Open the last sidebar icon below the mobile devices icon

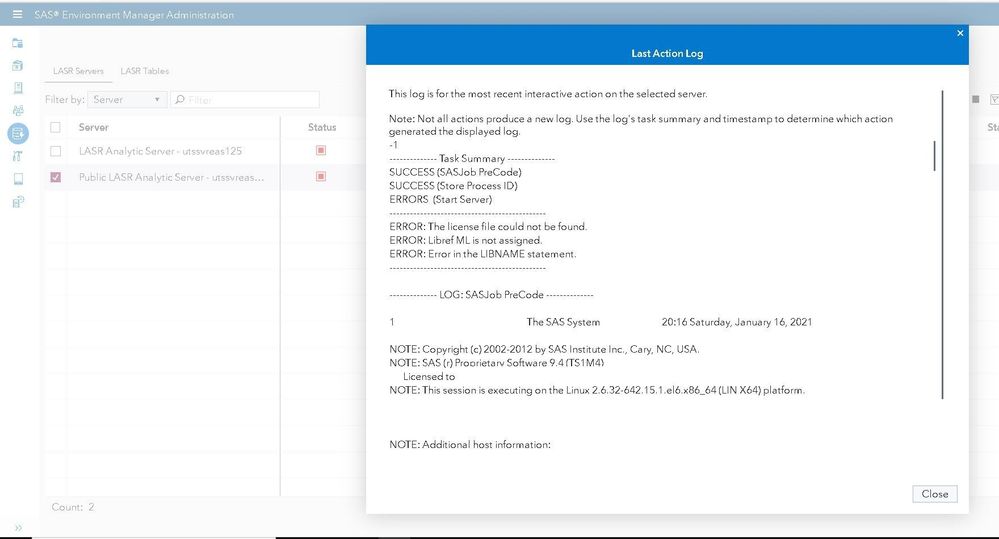[18, 202]
